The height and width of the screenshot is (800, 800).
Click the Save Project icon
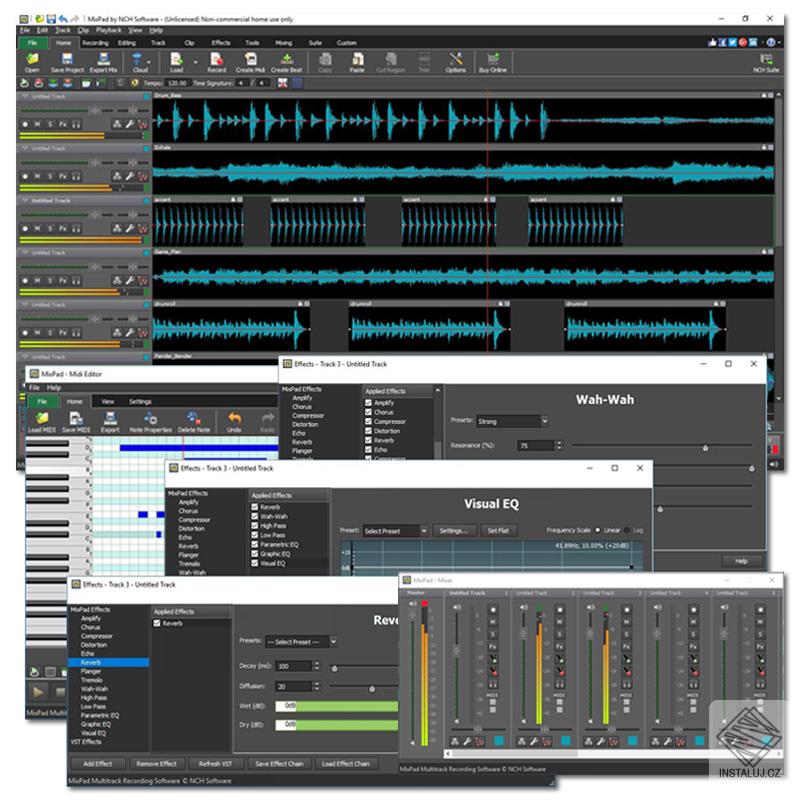pyautogui.click(x=67, y=60)
